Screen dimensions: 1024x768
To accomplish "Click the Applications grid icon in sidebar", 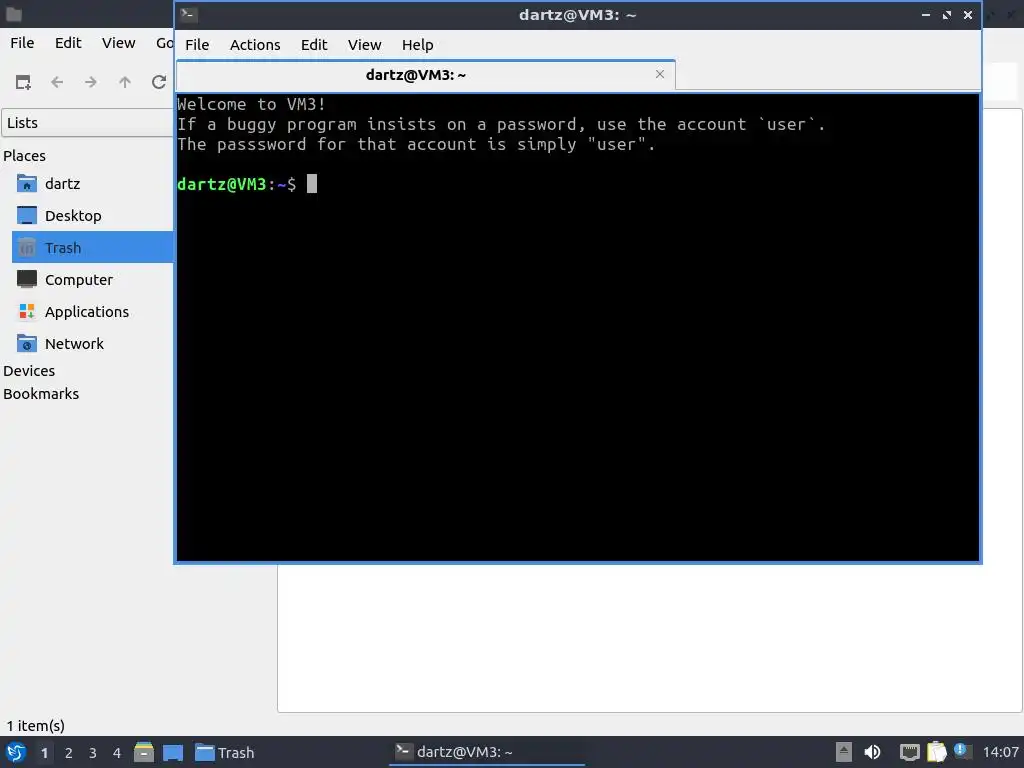I will [27, 312].
